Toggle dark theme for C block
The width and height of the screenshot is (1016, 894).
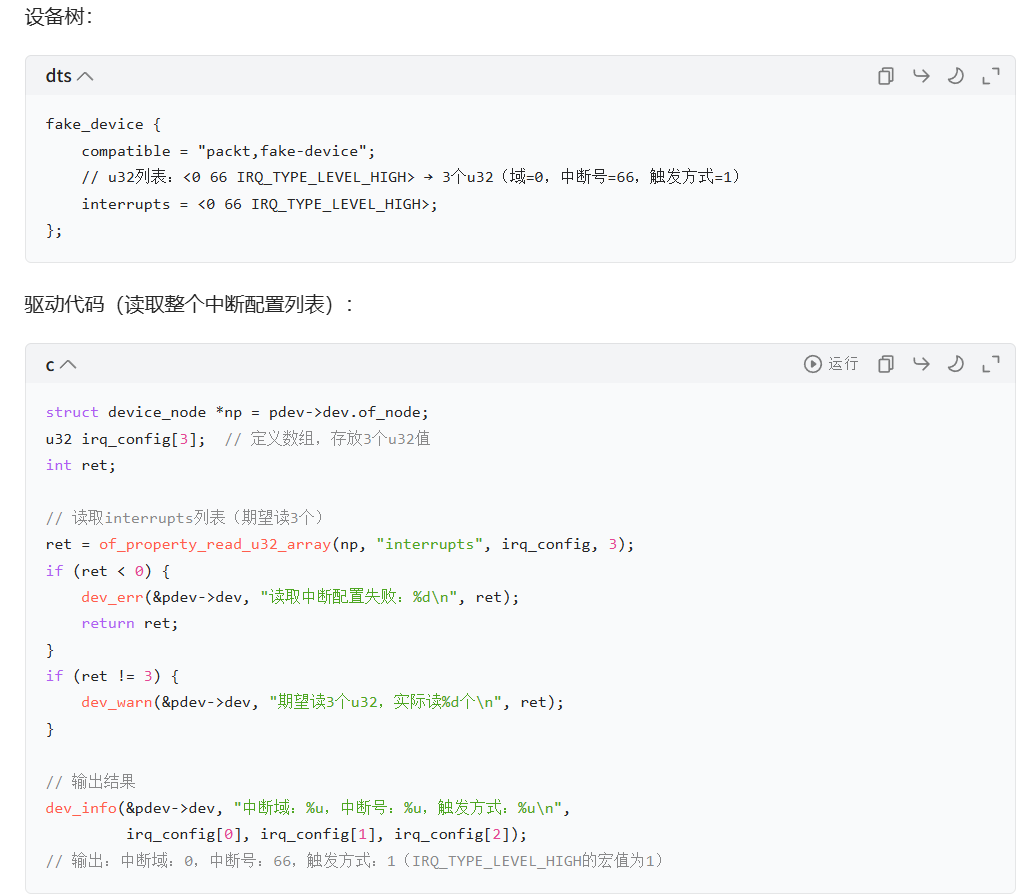[956, 364]
